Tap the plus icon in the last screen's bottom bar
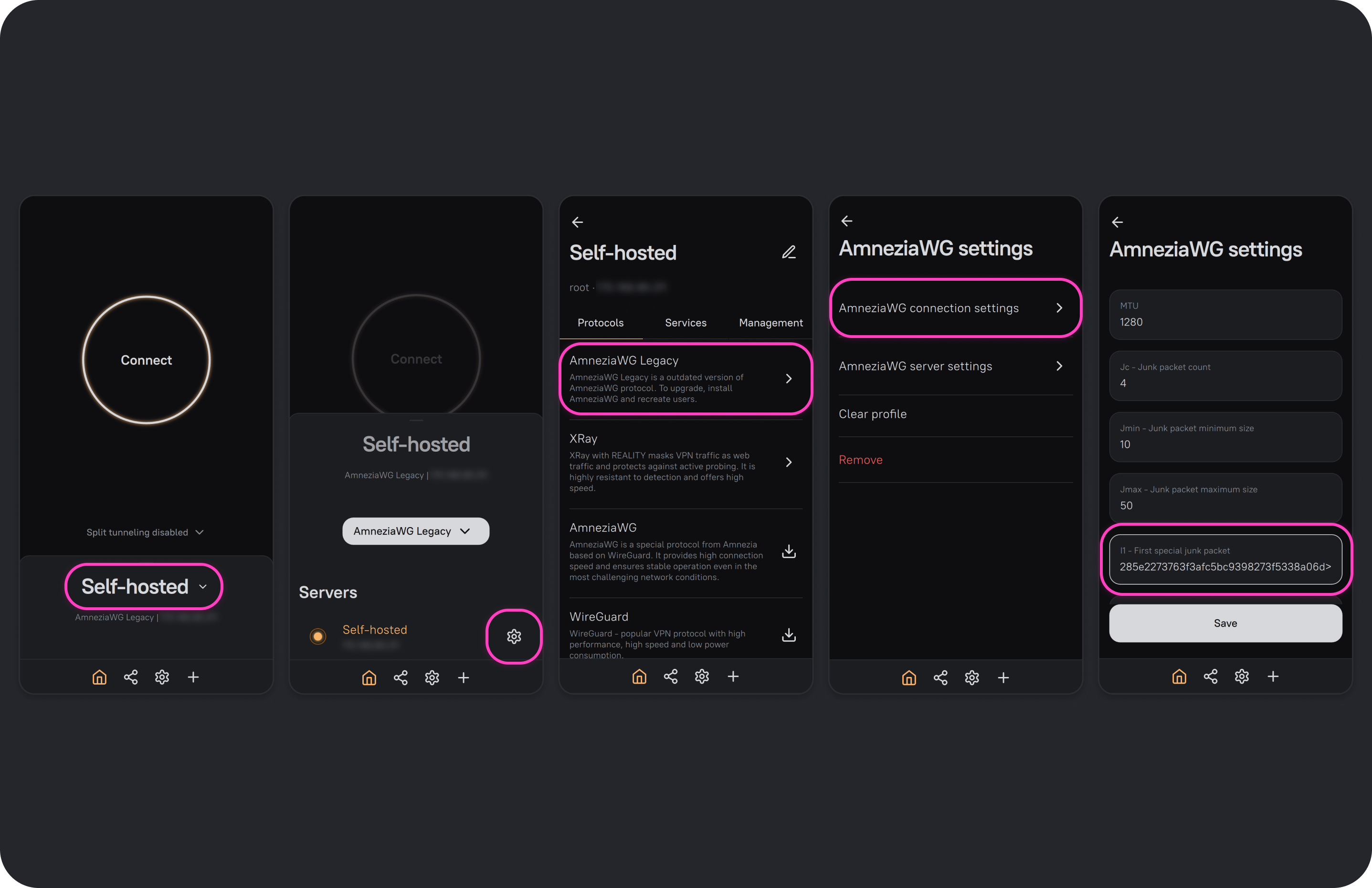 tap(1273, 677)
